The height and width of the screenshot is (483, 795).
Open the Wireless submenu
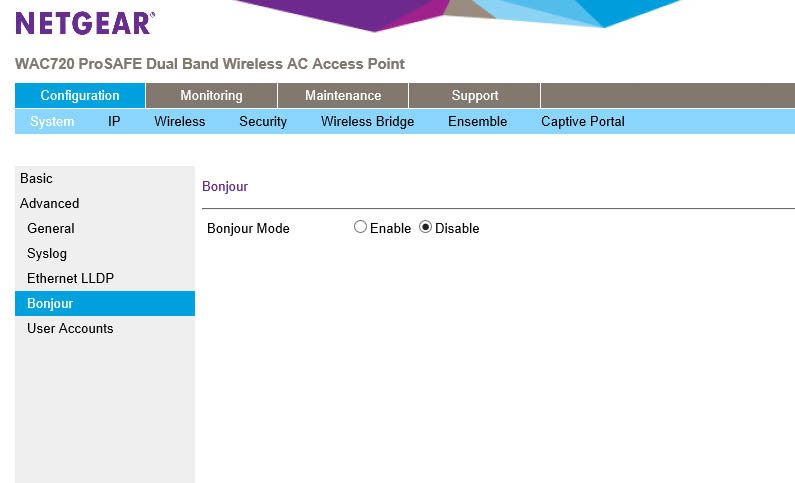pos(179,122)
